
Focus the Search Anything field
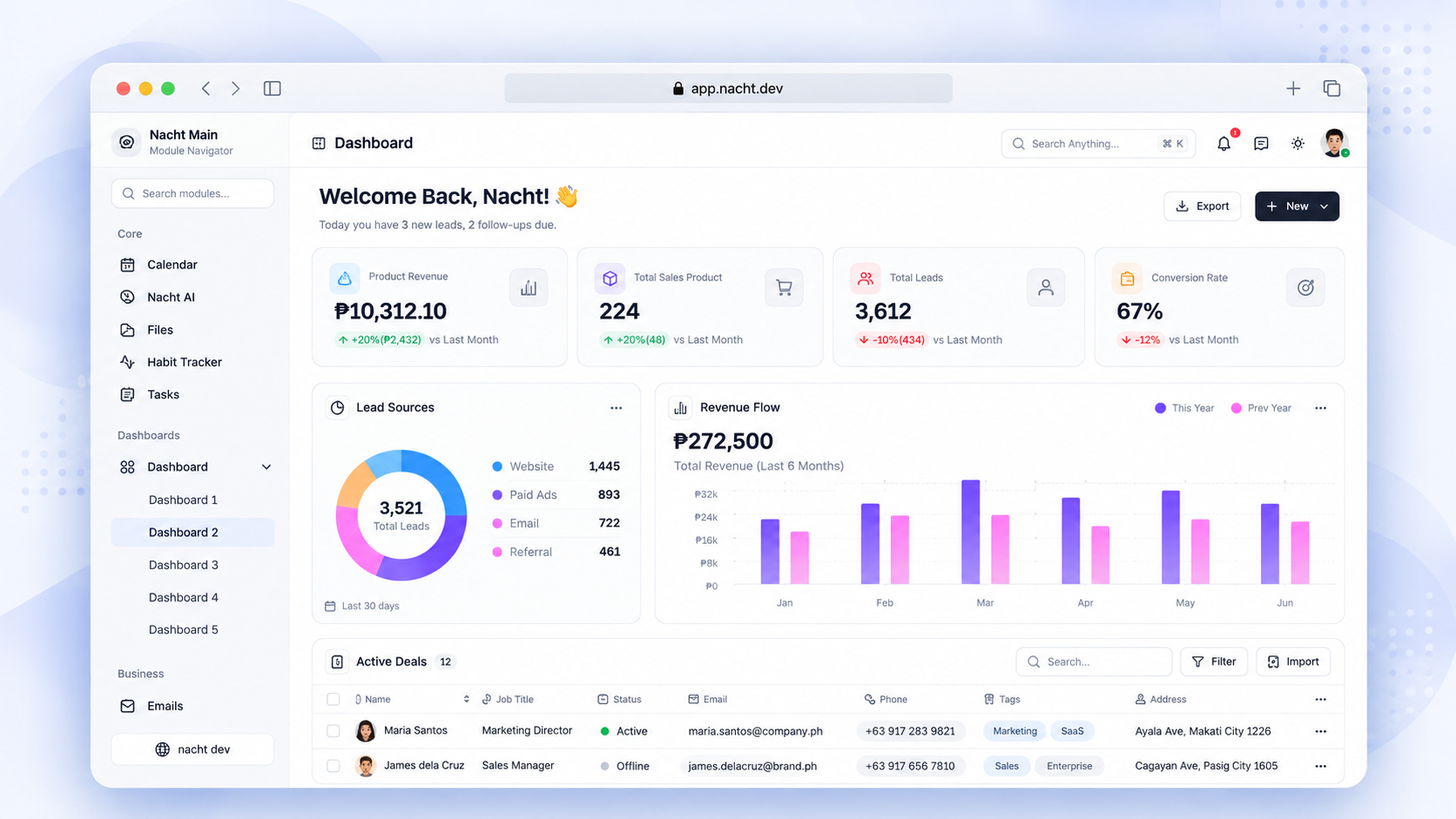point(1098,144)
